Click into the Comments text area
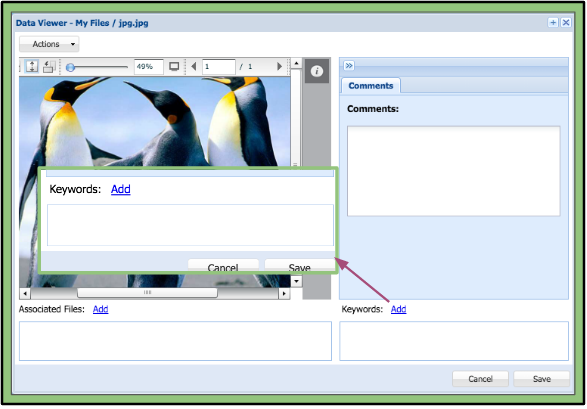 (453, 171)
